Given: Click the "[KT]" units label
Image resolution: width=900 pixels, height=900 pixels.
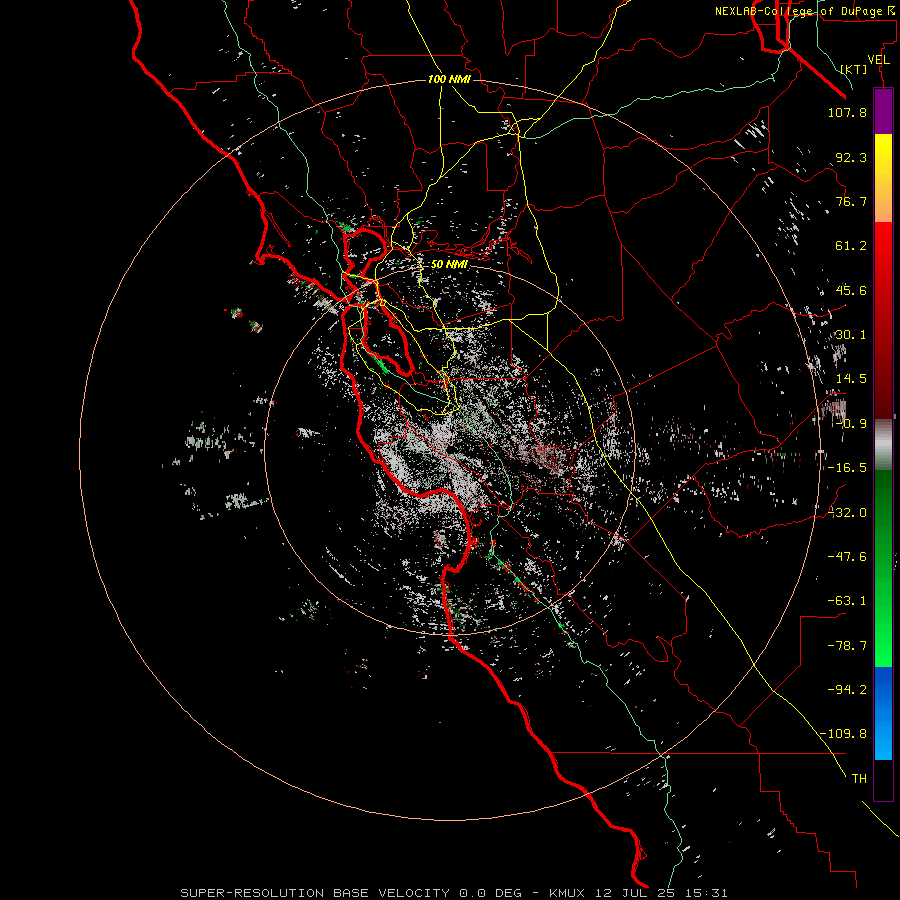Looking at the screenshot, I should point(854,69).
